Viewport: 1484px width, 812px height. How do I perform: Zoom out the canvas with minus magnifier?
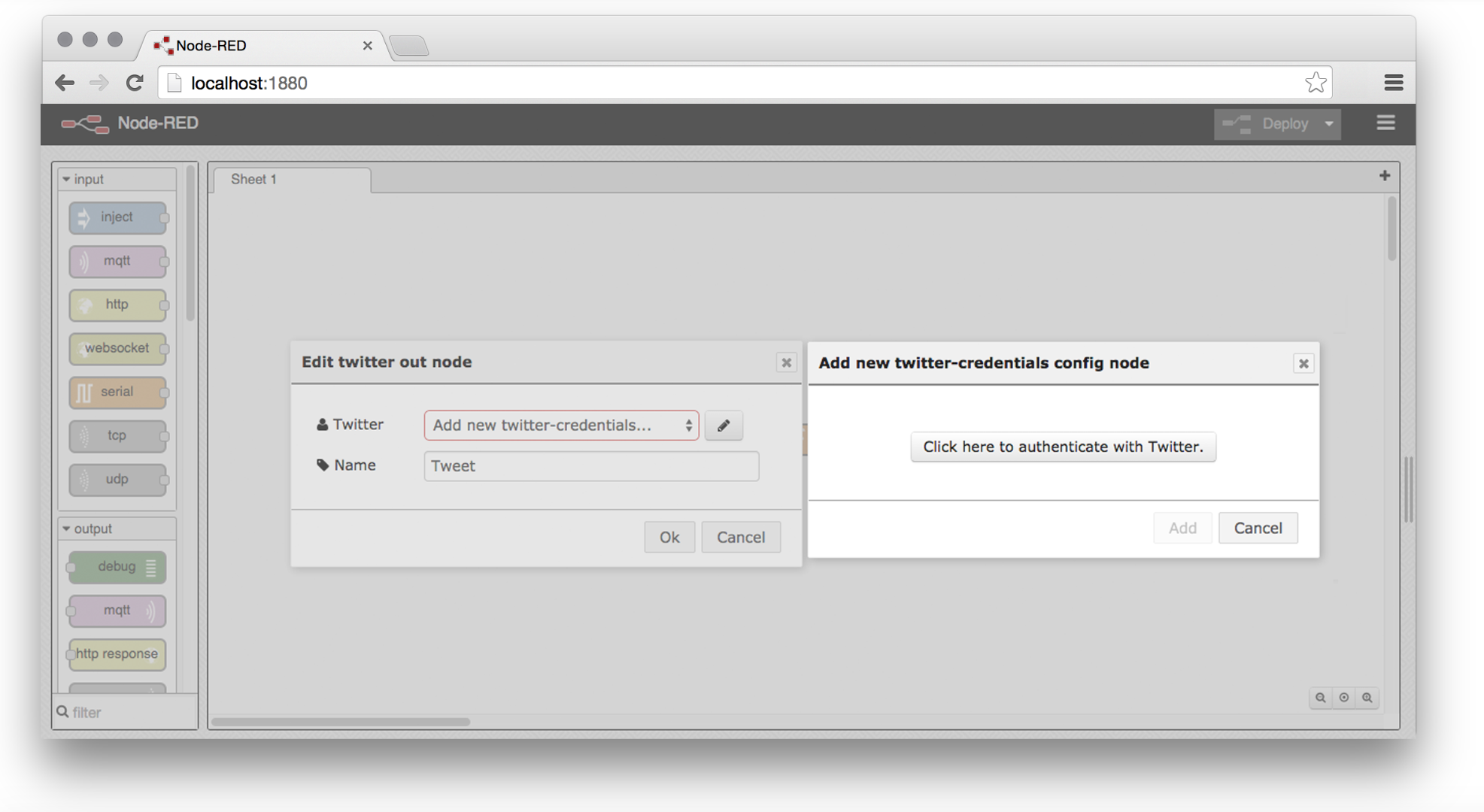(x=1320, y=698)
